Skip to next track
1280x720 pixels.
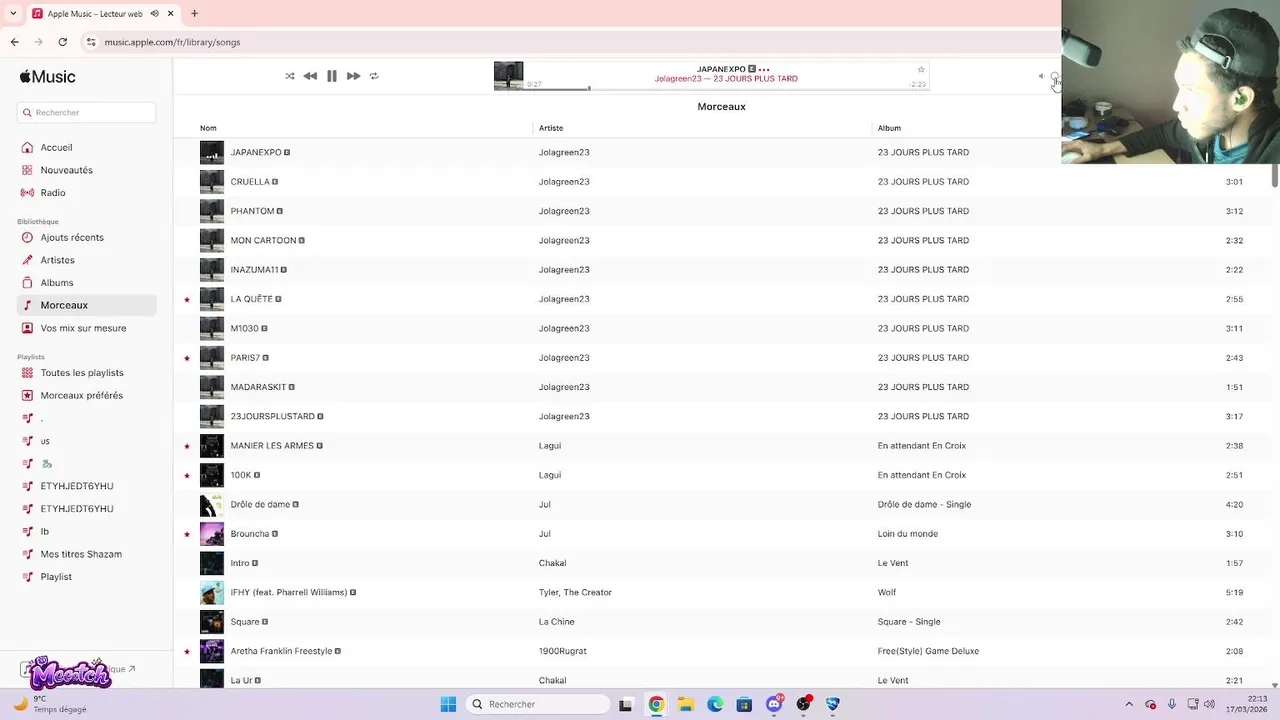[x=353, y=76]
